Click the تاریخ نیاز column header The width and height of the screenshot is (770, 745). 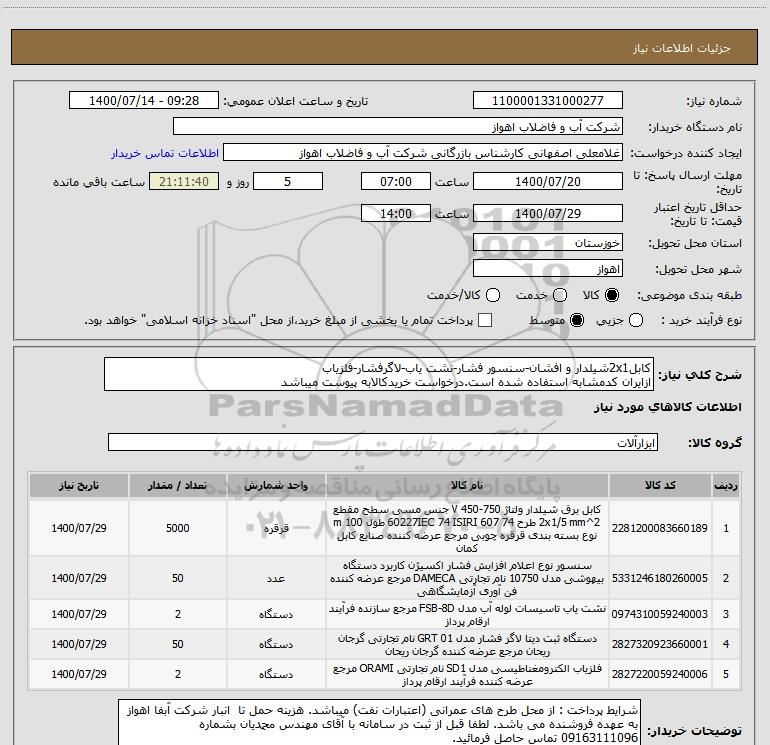[79, 486]
